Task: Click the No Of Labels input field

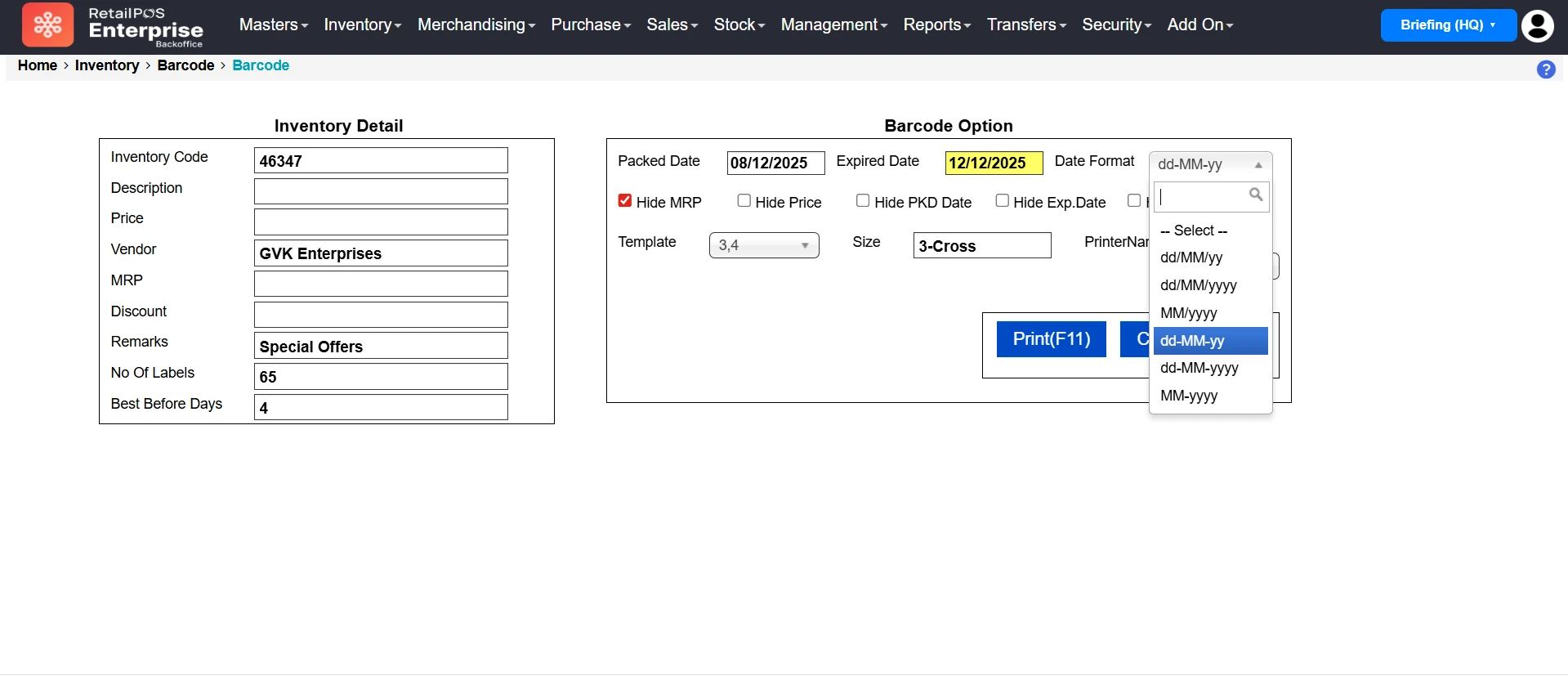Action: coord(381,377)
